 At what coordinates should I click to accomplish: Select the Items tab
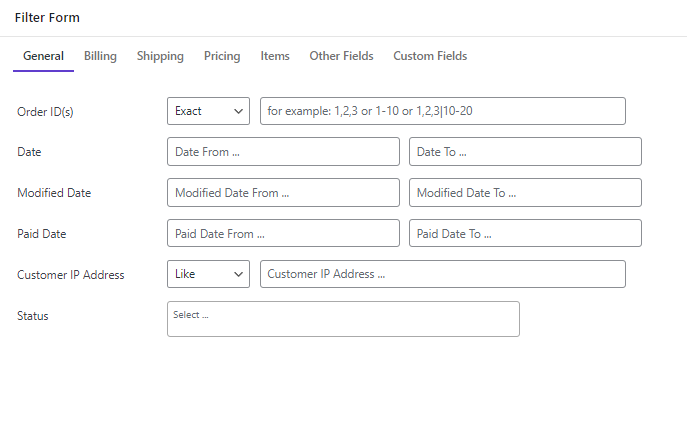275,57
